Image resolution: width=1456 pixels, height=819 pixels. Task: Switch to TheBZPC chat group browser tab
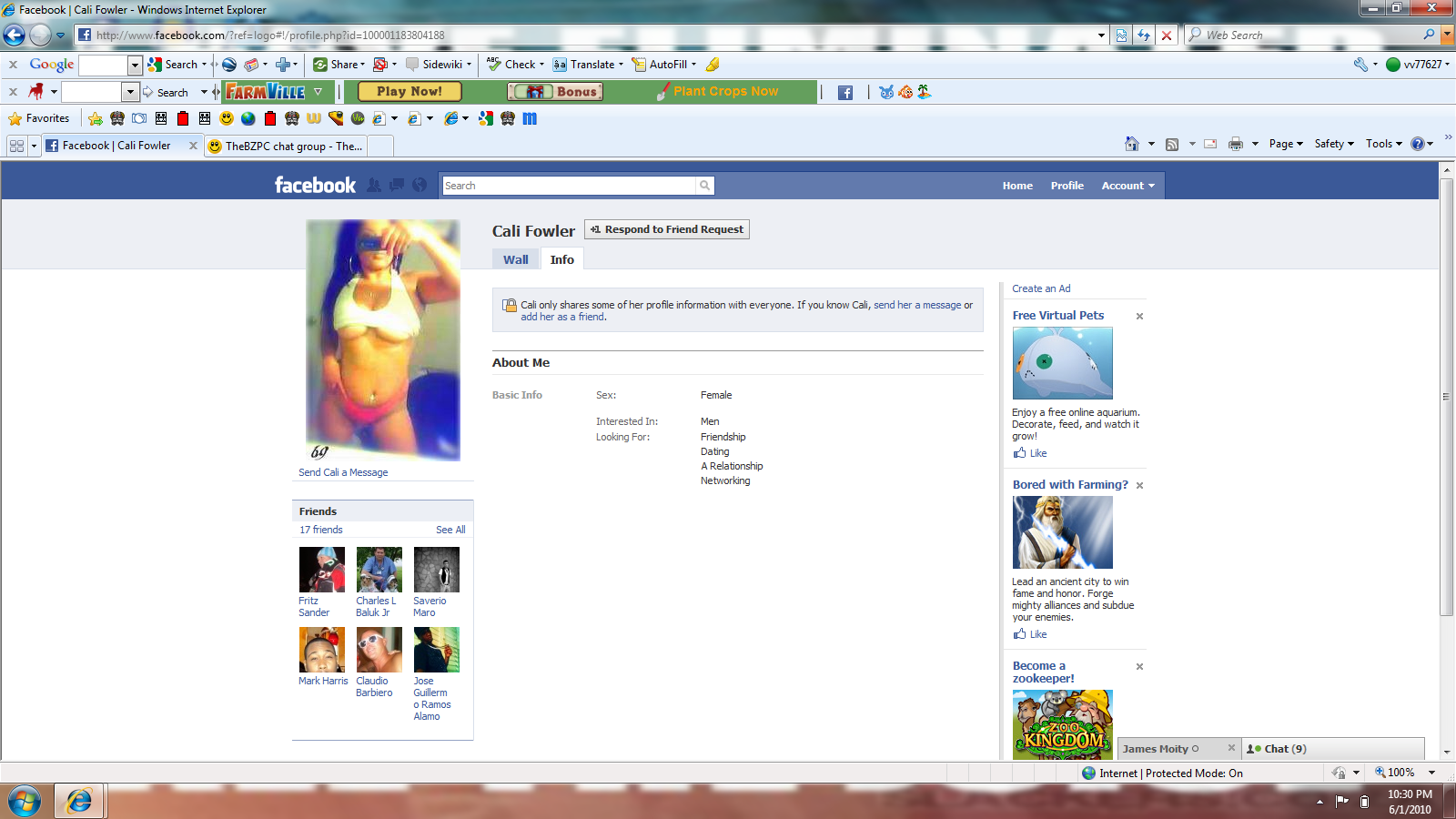coord(293,146)
